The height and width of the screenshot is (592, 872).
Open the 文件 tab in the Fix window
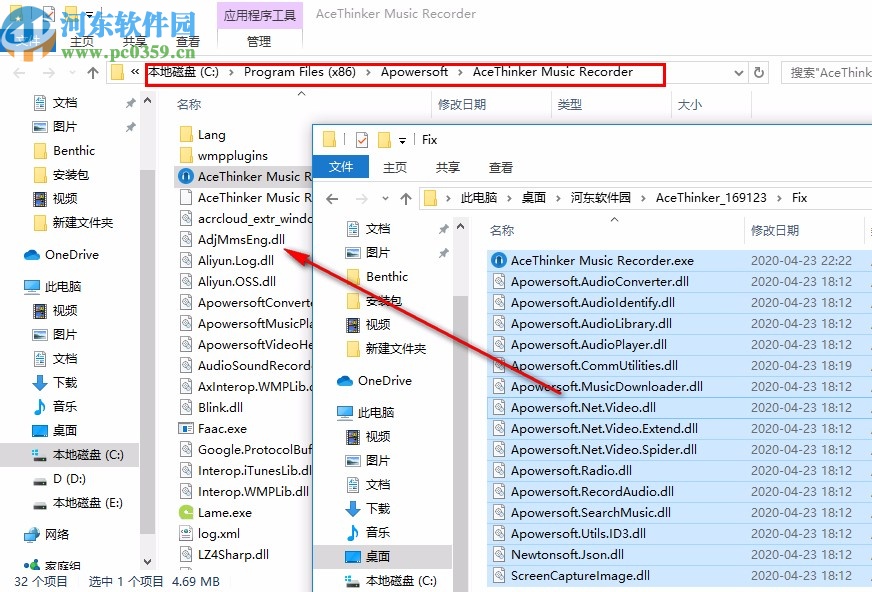pyautogui.click(x=341, y=167)
